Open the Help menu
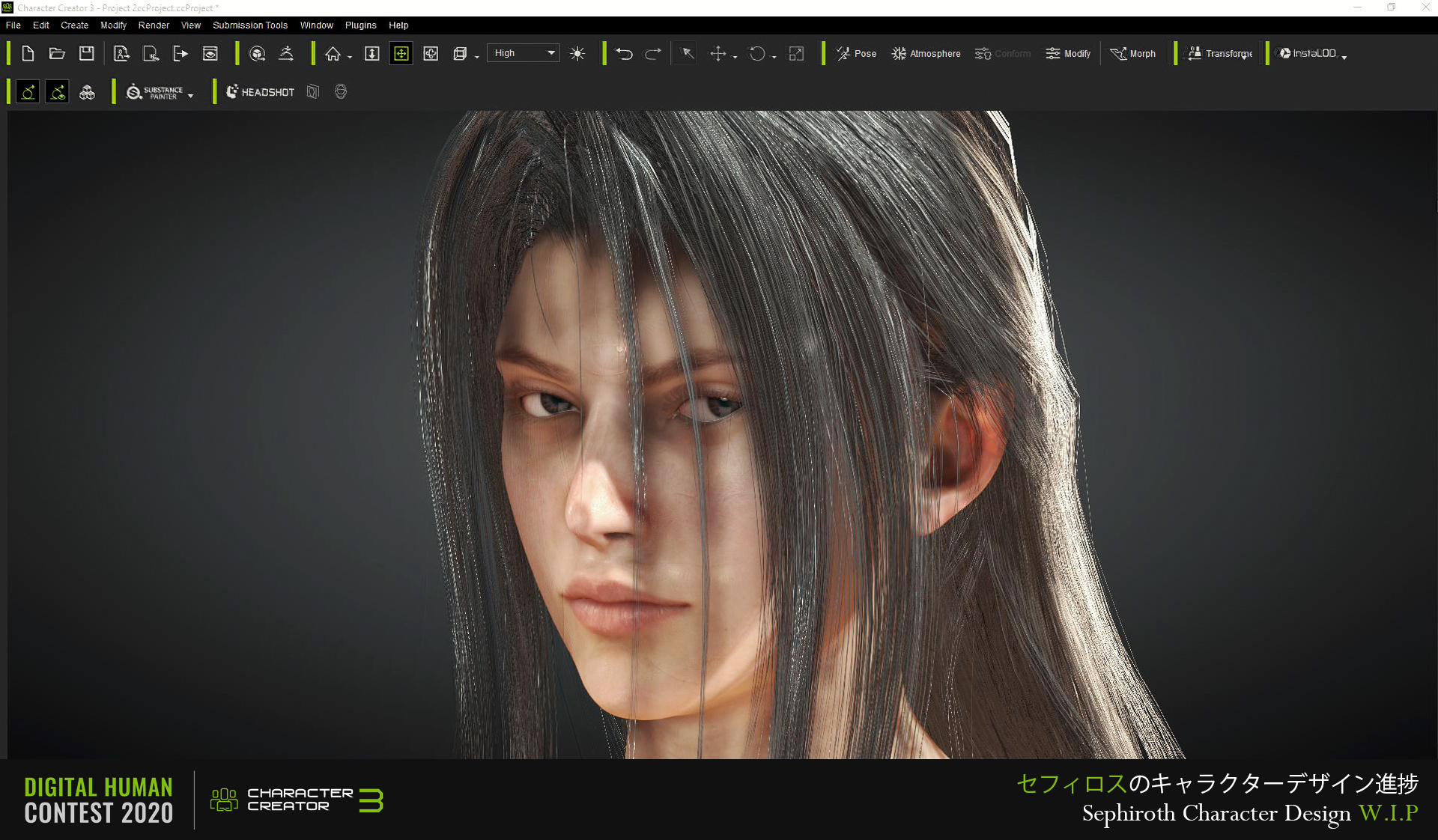 (398, 25)
